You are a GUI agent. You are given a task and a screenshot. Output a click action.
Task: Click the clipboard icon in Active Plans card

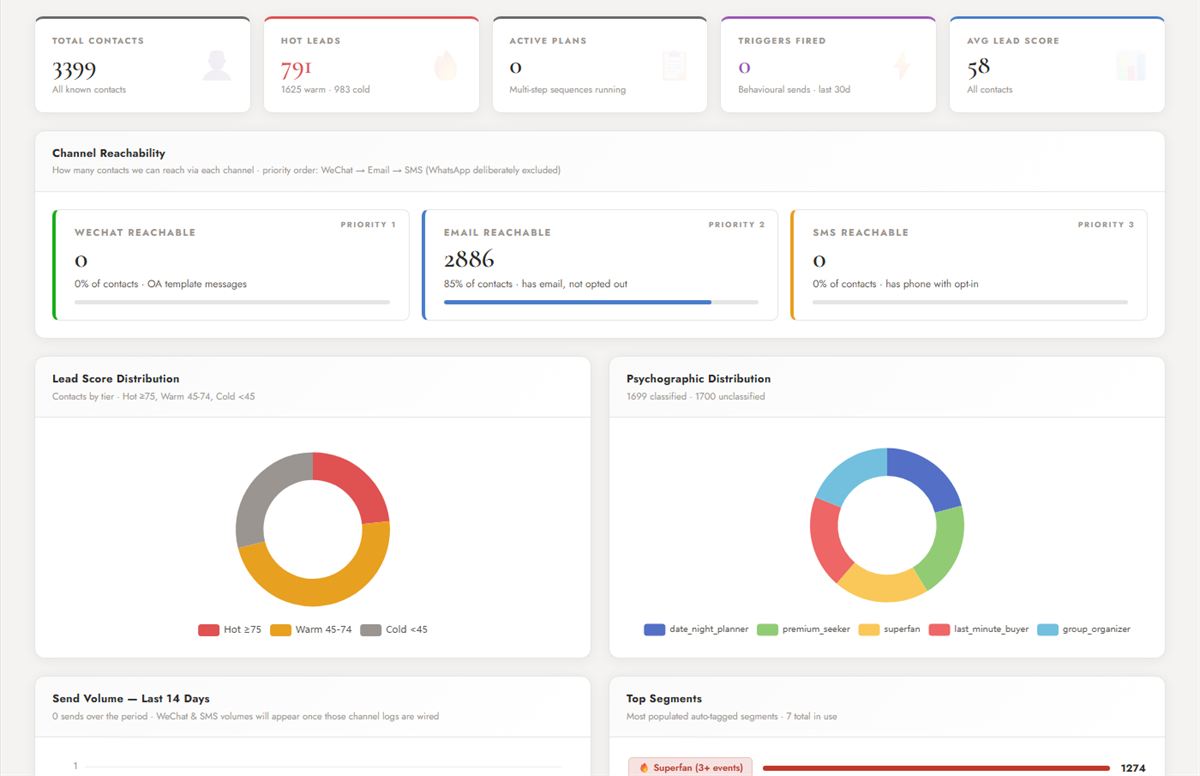[674, 65]
